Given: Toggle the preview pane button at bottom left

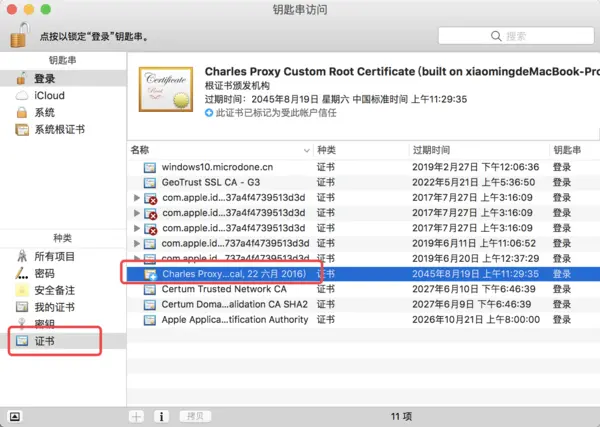Looking at the screenshot, I should click(x=15, y=417).
